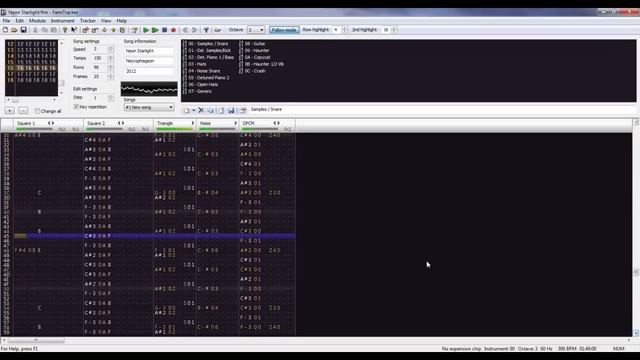
Task: Expand Triangle effect columns arrow
Action: point(193,123)
